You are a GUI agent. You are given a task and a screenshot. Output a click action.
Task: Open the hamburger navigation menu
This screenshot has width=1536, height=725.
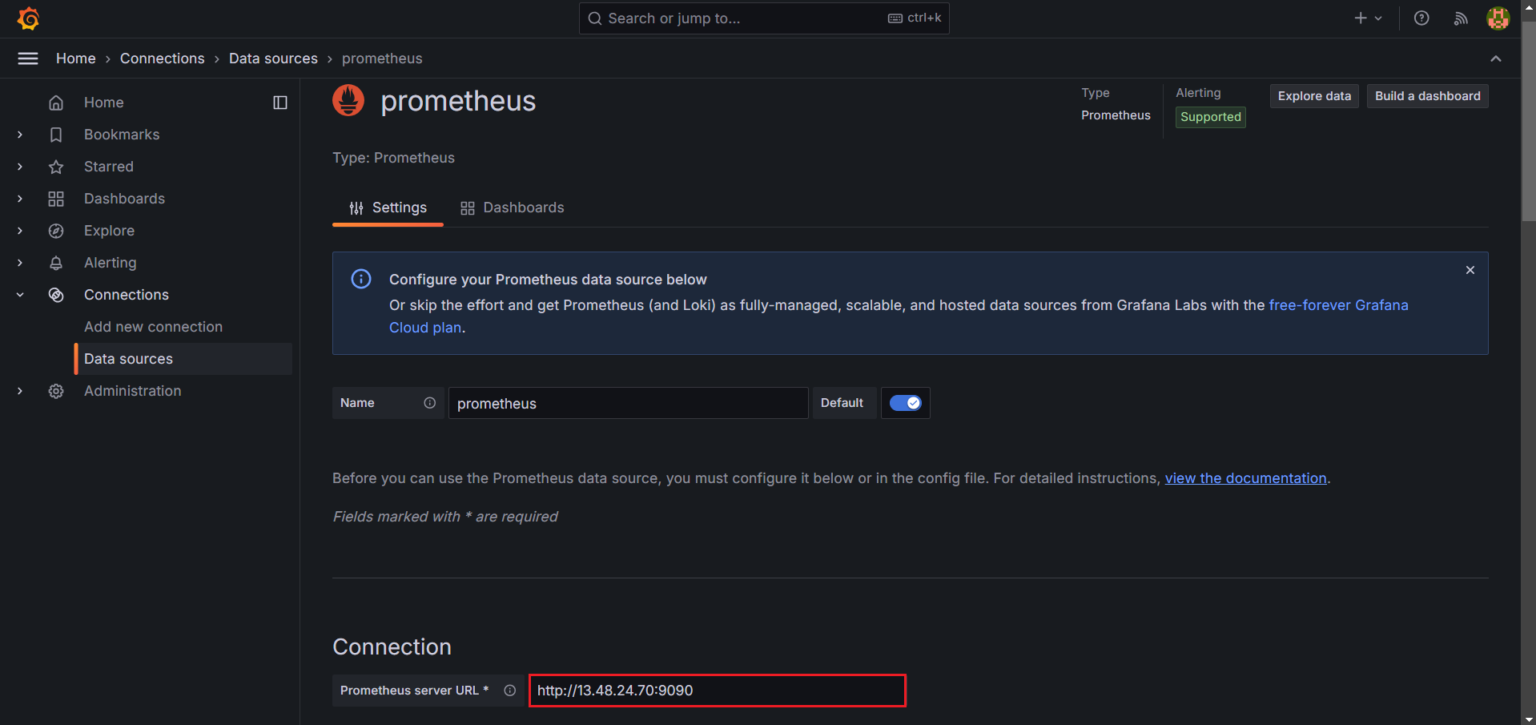(28, 59)
